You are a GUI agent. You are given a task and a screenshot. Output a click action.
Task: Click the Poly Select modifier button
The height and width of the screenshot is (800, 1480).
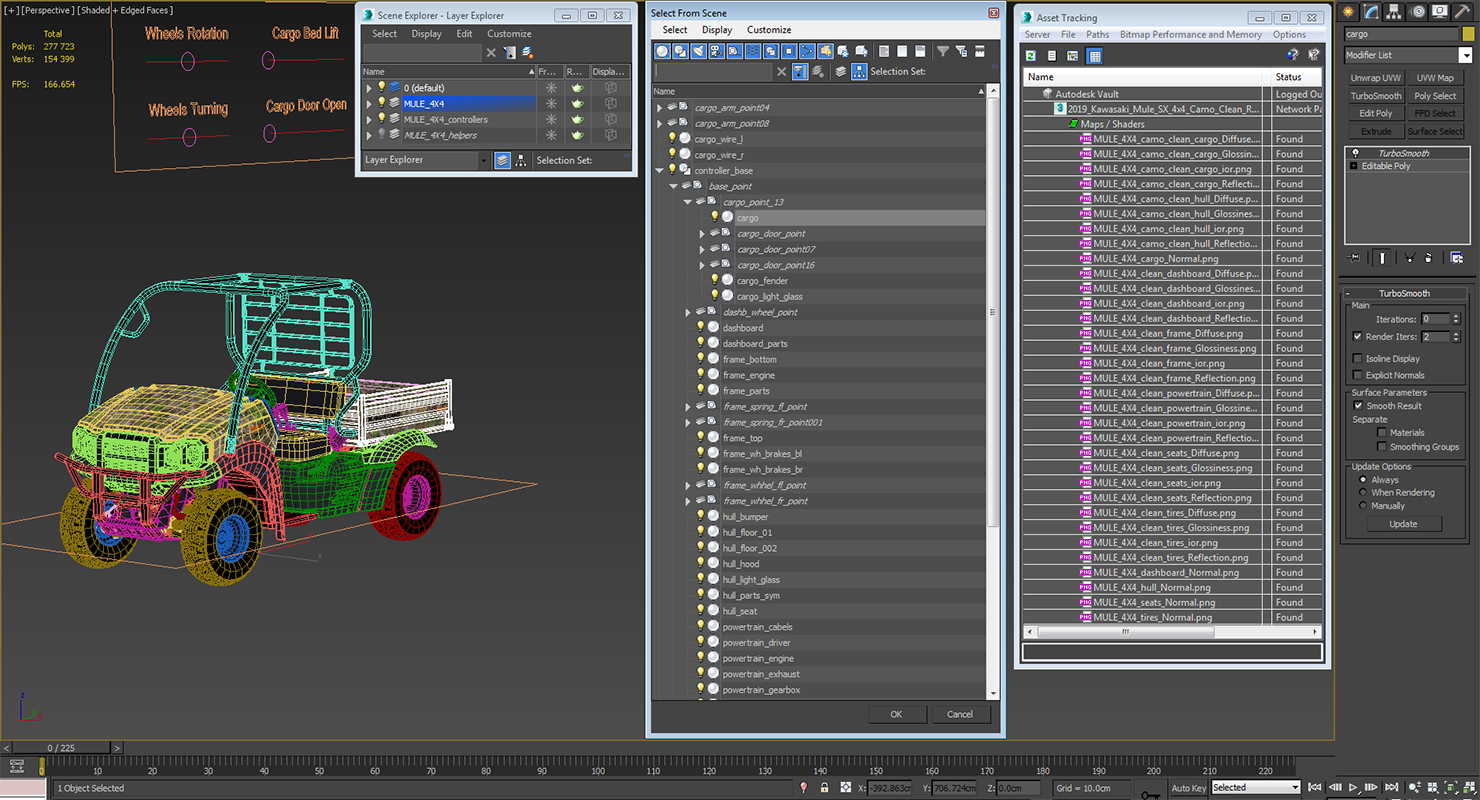click(1435, 96)
